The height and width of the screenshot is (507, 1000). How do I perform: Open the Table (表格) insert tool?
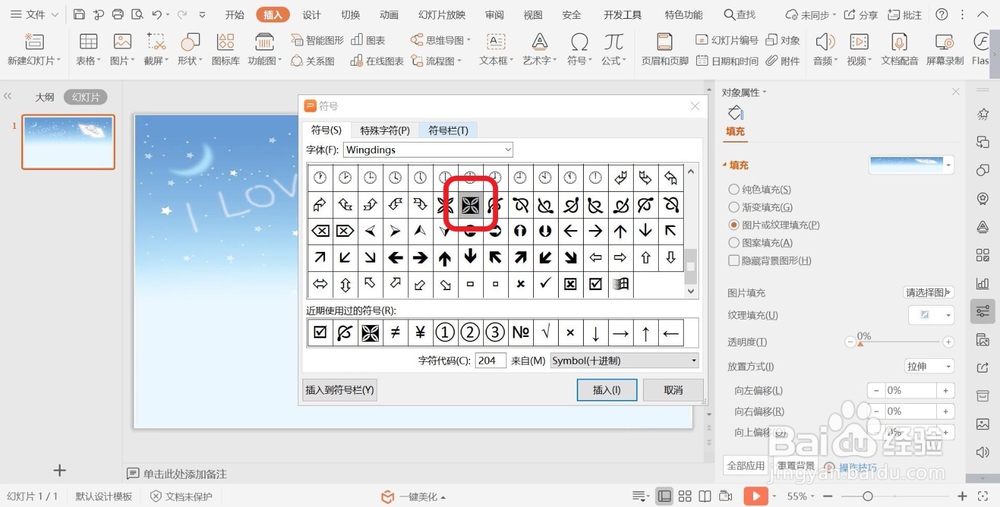point(88,42)
